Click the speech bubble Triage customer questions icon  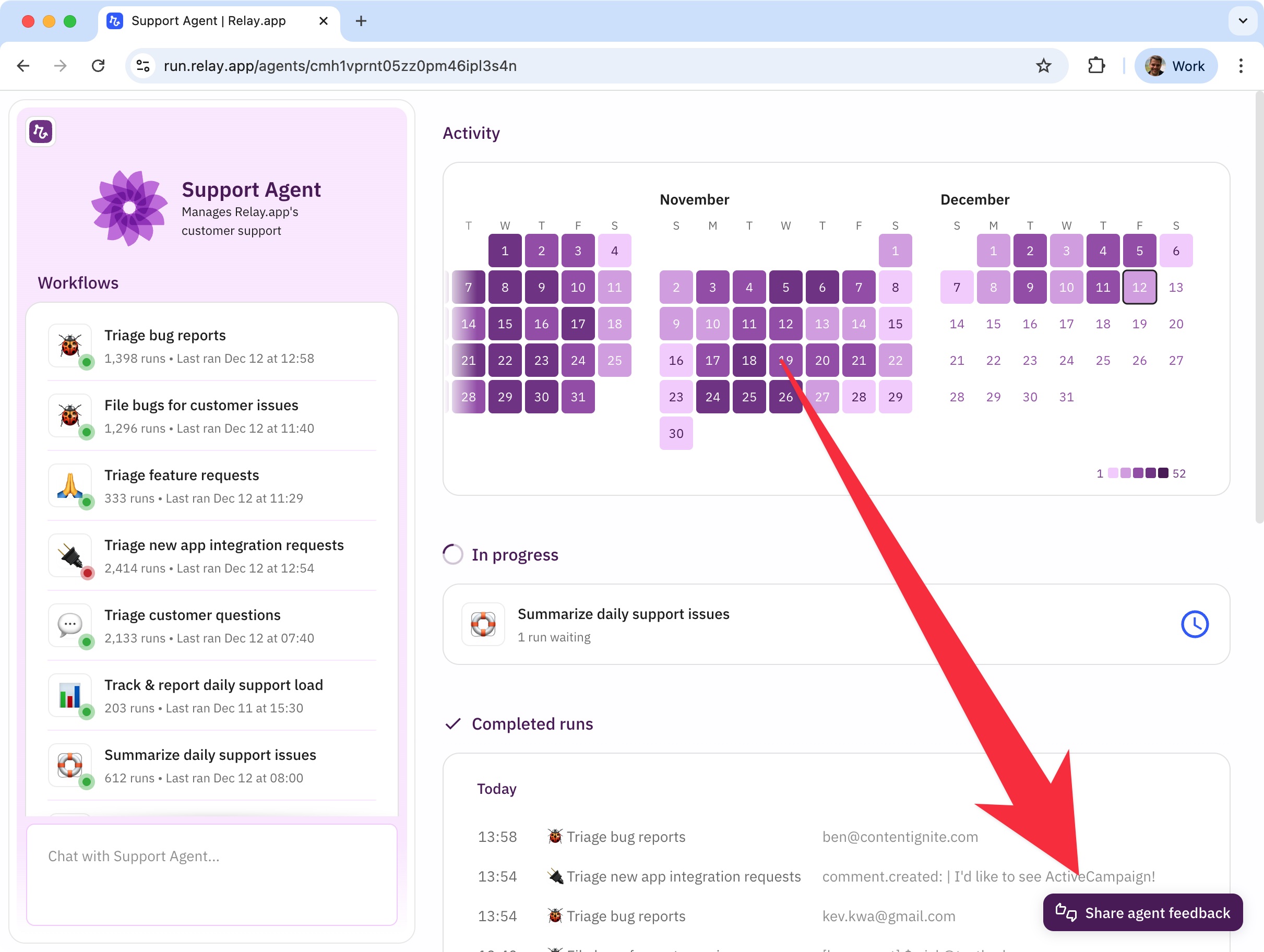coord(70,625)
